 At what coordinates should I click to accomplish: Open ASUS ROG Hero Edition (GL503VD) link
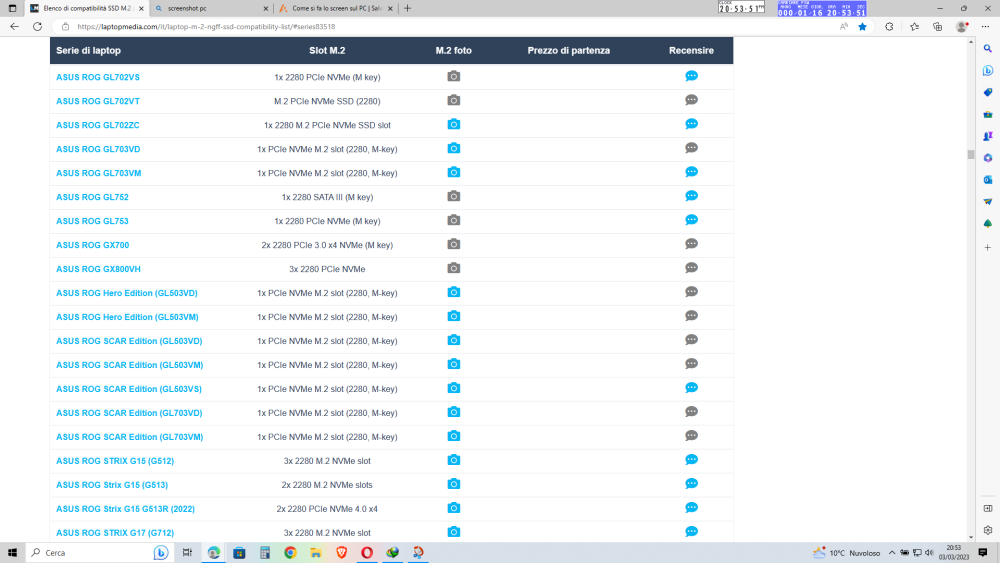[127, 293]
